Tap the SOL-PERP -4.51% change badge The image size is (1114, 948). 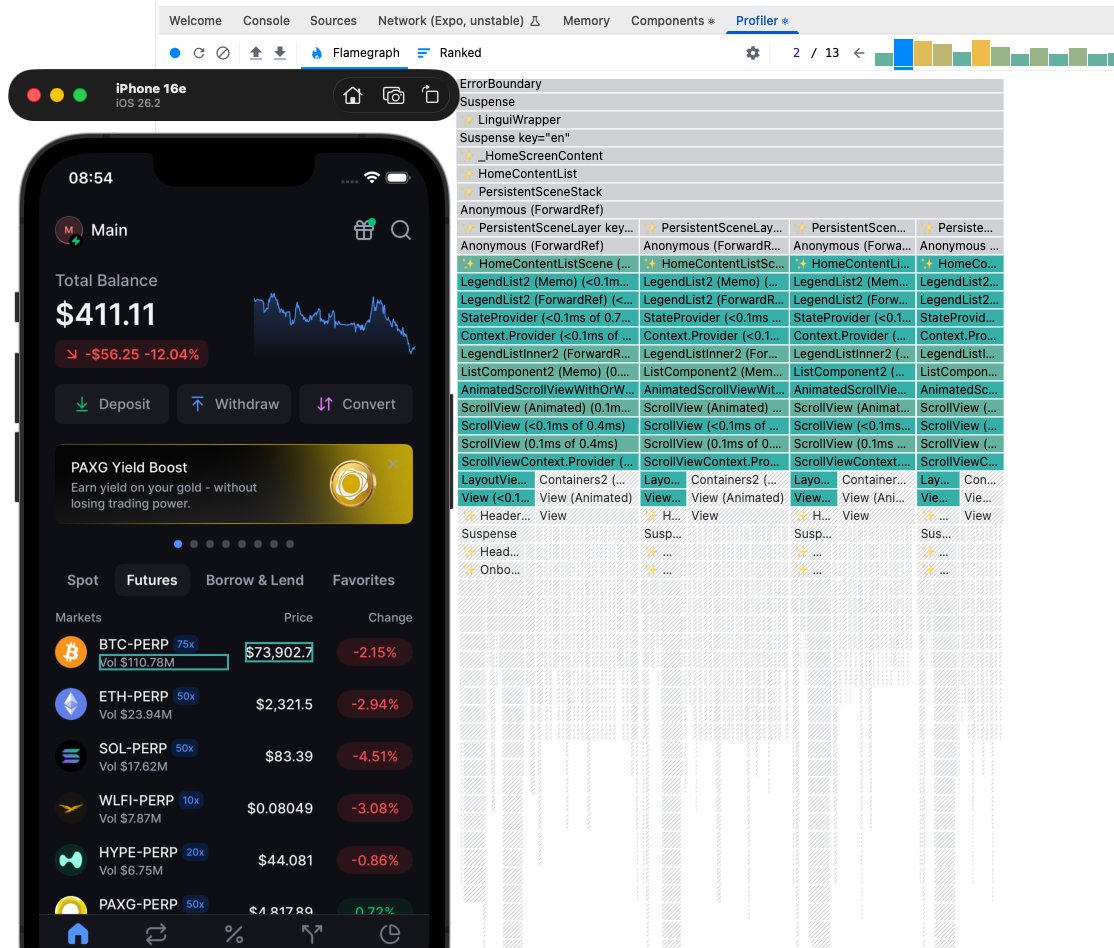tap(375, 756)
